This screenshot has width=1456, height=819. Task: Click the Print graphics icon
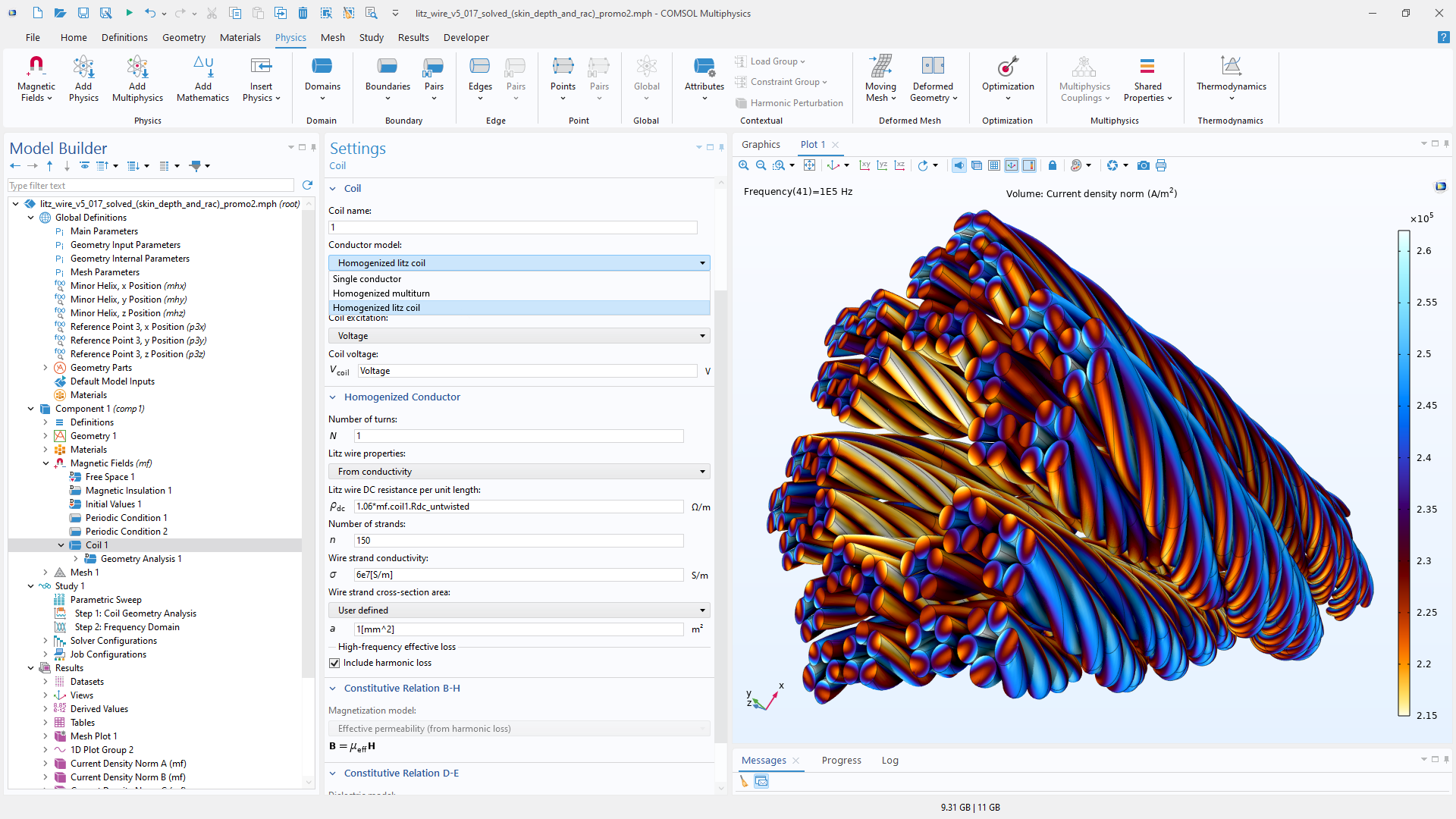coord(1161,165)
